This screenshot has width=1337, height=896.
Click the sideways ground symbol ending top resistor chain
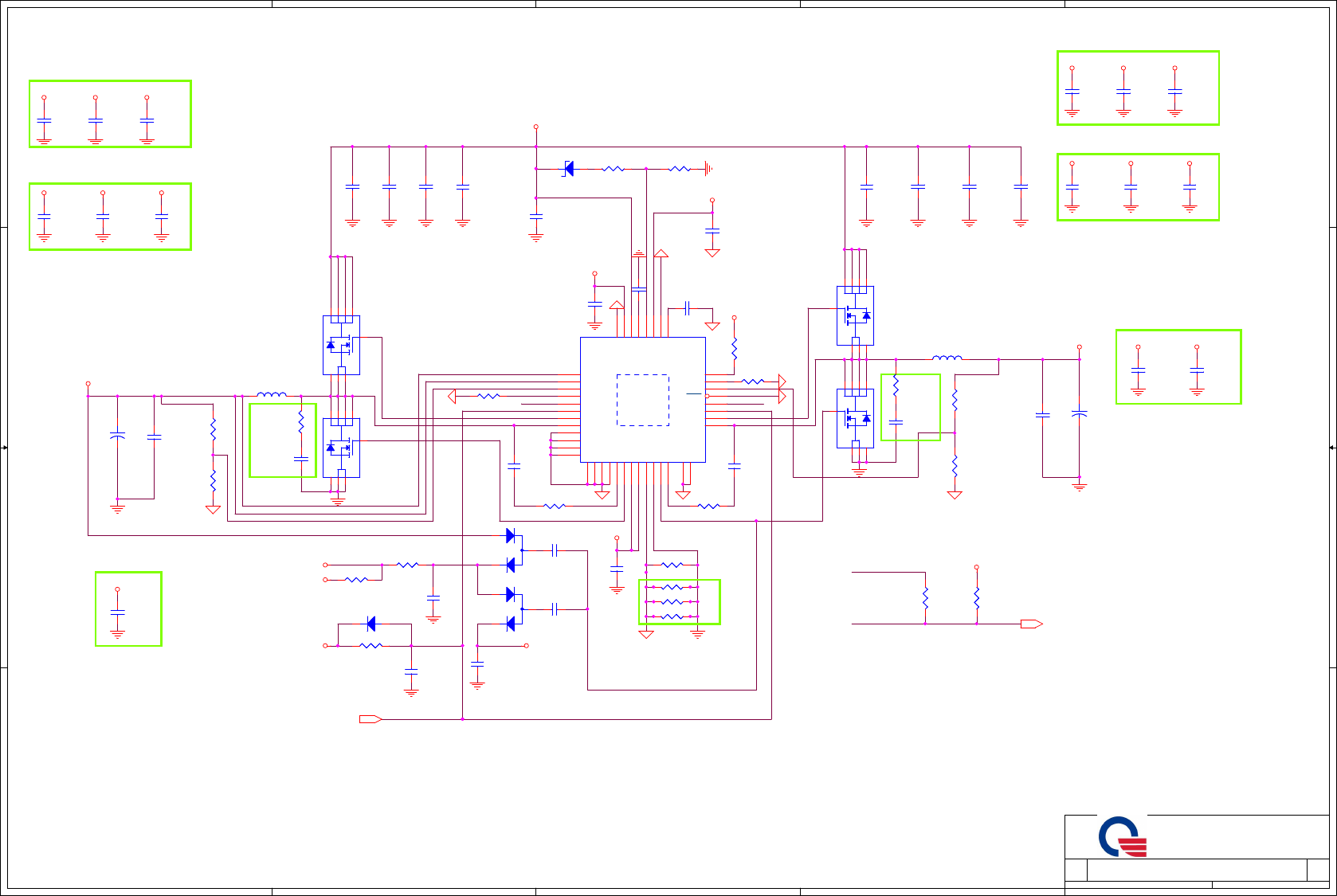708,169
